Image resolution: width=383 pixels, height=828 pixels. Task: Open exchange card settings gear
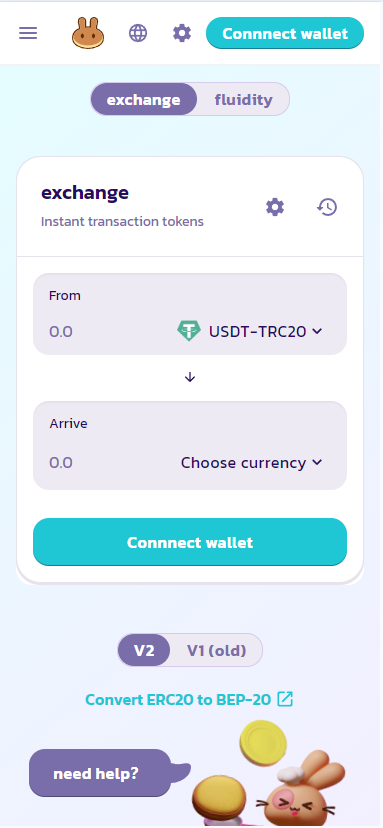(x=275, y=207)
